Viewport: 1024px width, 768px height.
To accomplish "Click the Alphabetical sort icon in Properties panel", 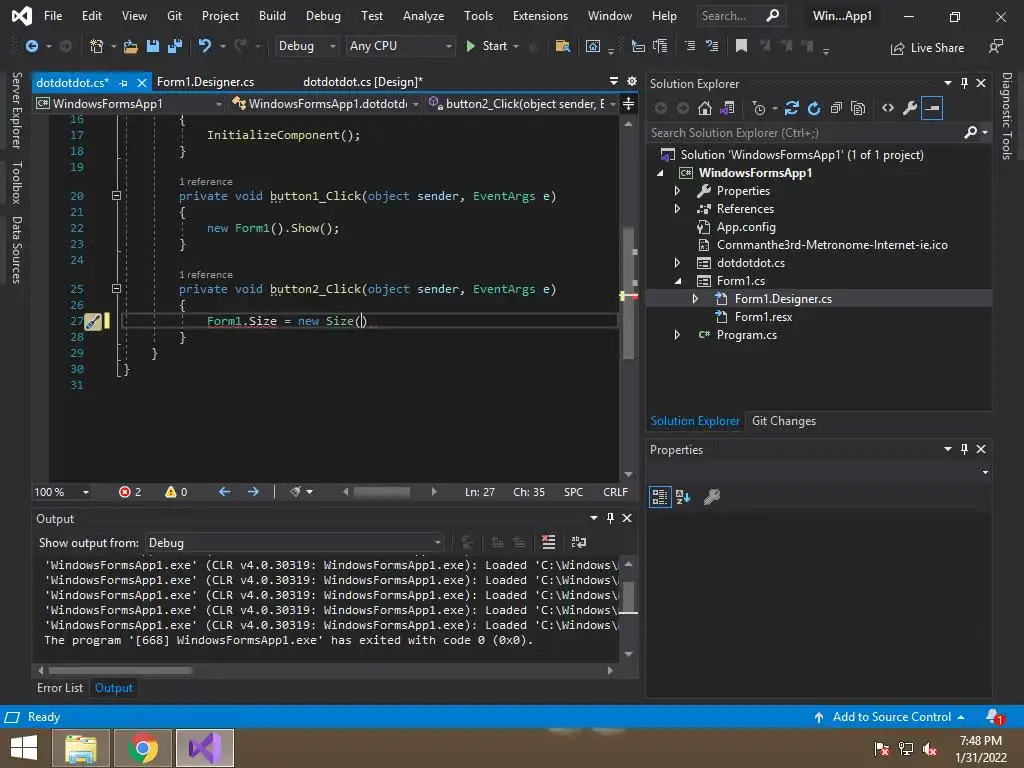I will 683,496.
